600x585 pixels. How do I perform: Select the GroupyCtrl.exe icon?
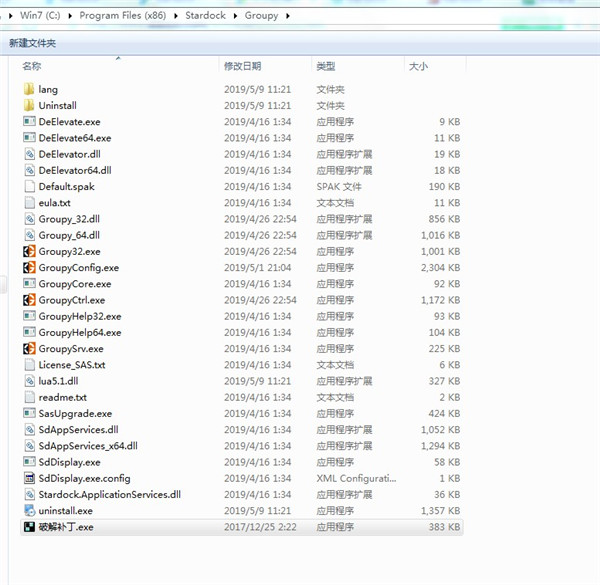tap(29, 300)
